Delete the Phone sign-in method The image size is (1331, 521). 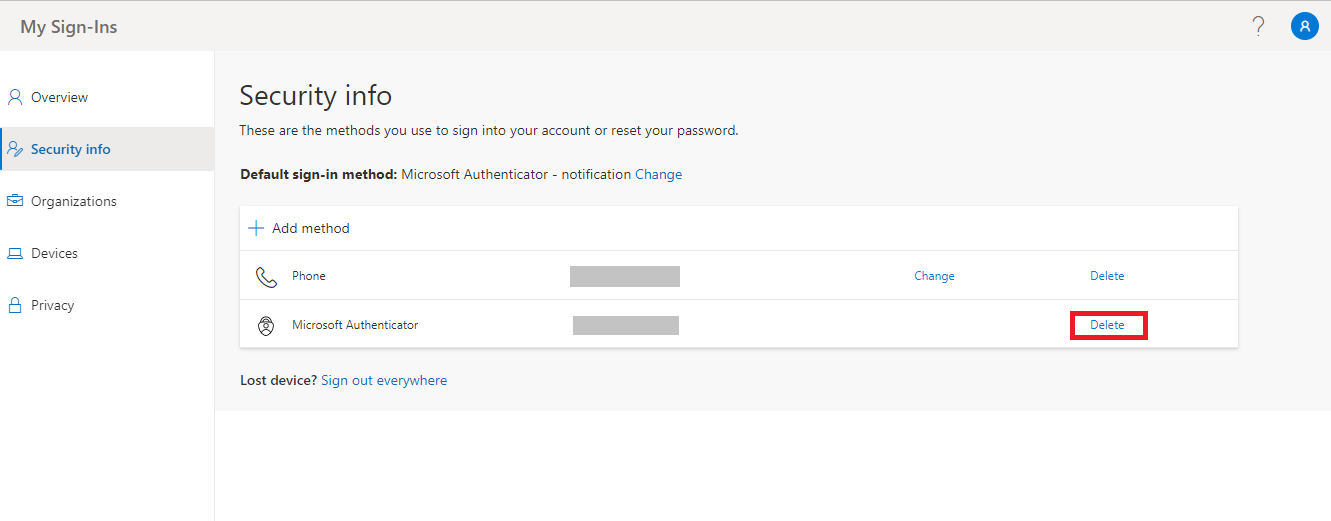[x=1107, y=276]
